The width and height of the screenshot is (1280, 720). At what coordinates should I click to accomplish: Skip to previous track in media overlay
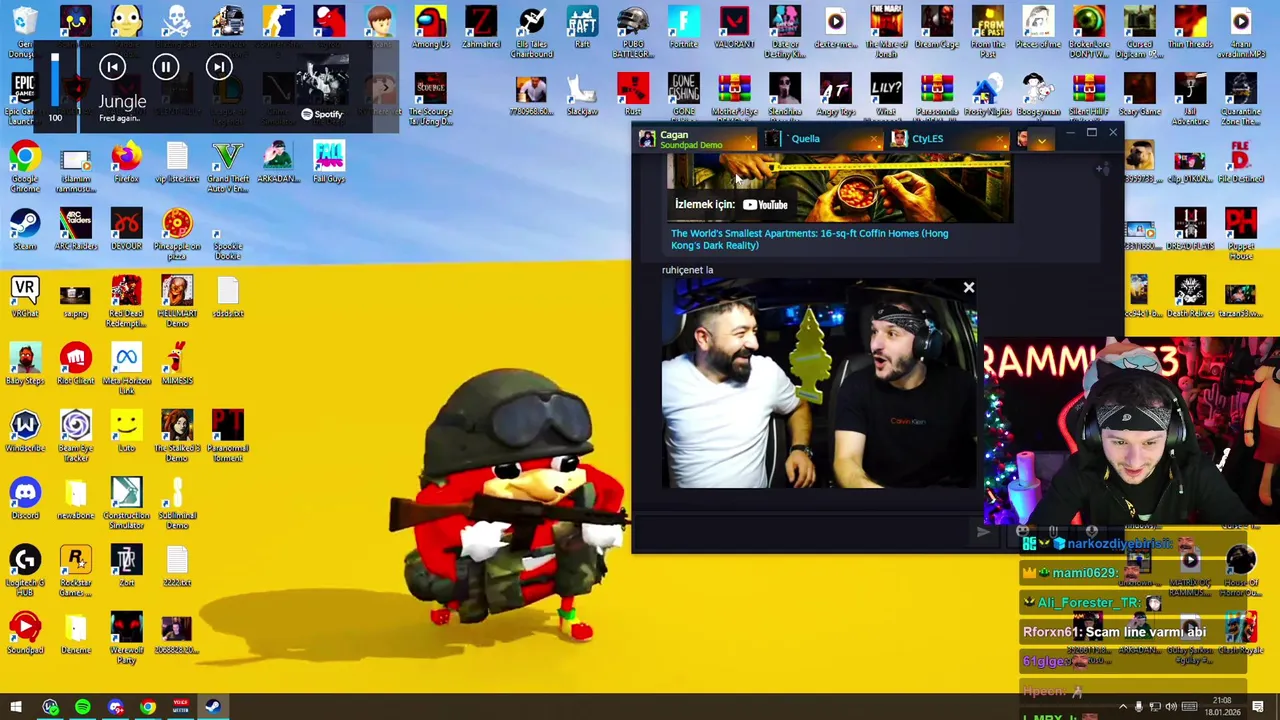click(x=112, y=67)
